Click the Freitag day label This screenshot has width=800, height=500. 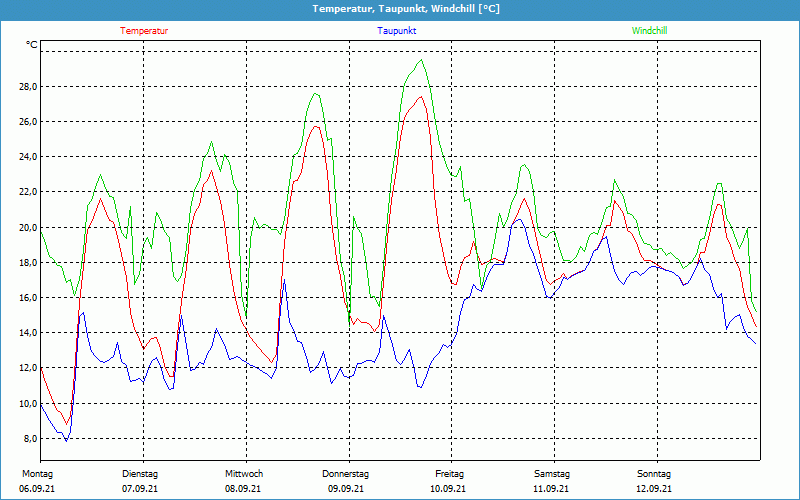449,474
